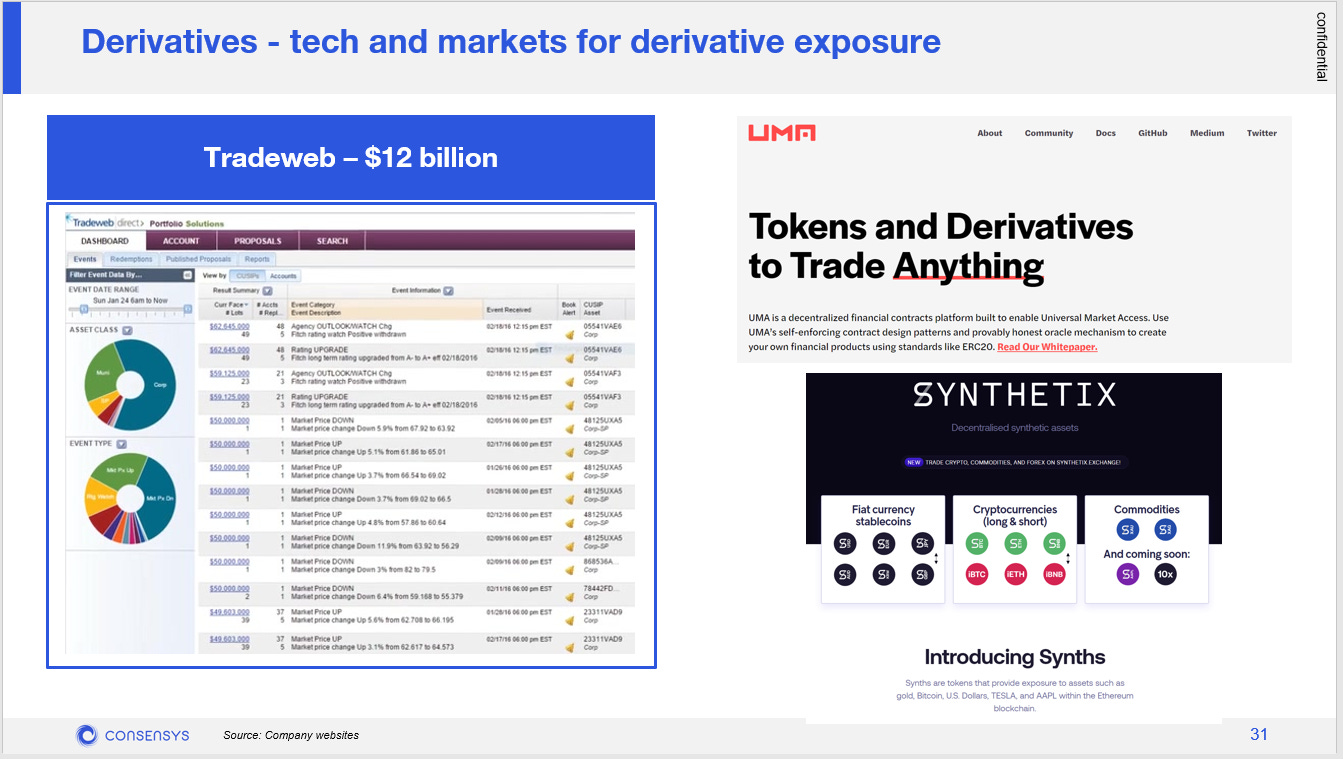1343x759 pixels.
Task: Open Twitter in the UMA navigation
Action: pyautogui.click(x=1262, y=133)
